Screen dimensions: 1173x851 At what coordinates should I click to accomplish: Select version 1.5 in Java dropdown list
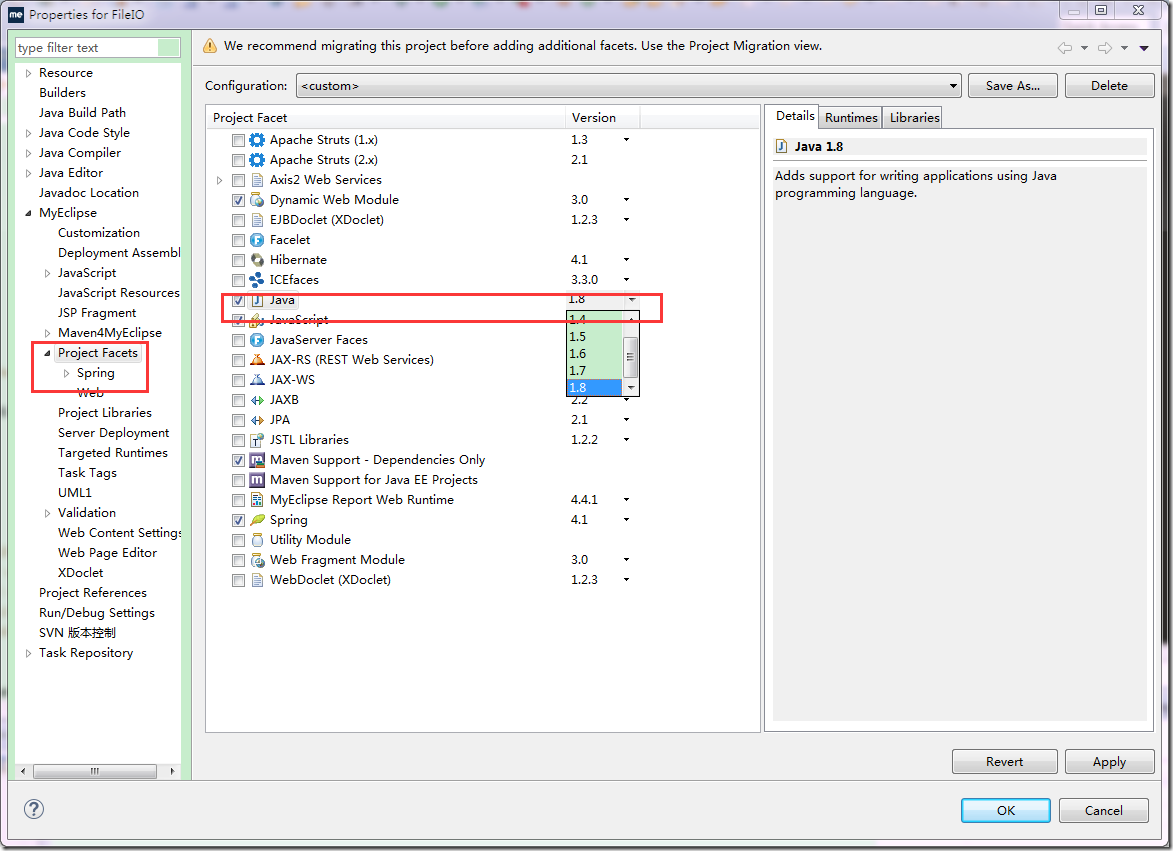coord(595,337)
